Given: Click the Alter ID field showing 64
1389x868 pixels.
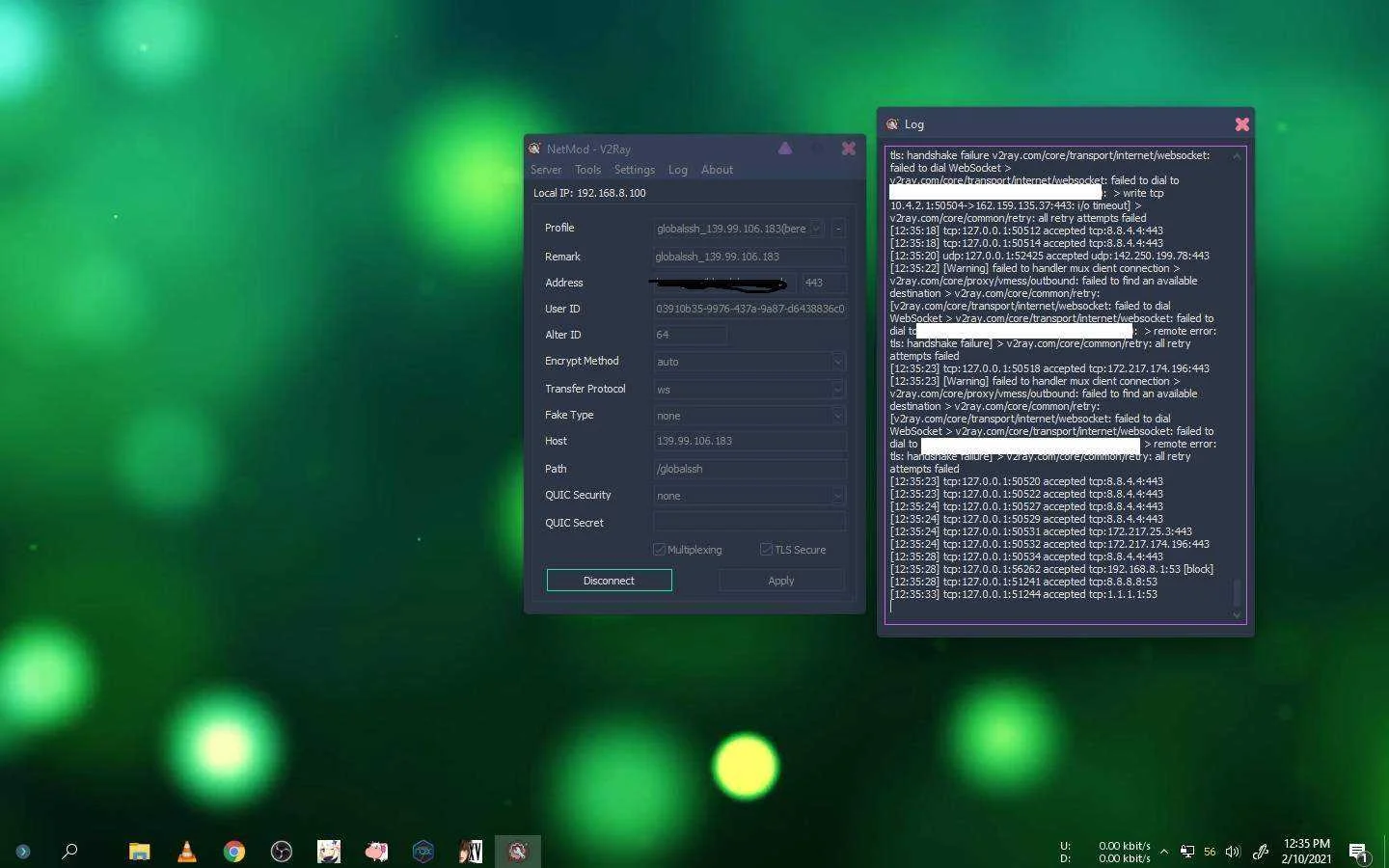Looking at the screenshot, I should coord(690,335).
